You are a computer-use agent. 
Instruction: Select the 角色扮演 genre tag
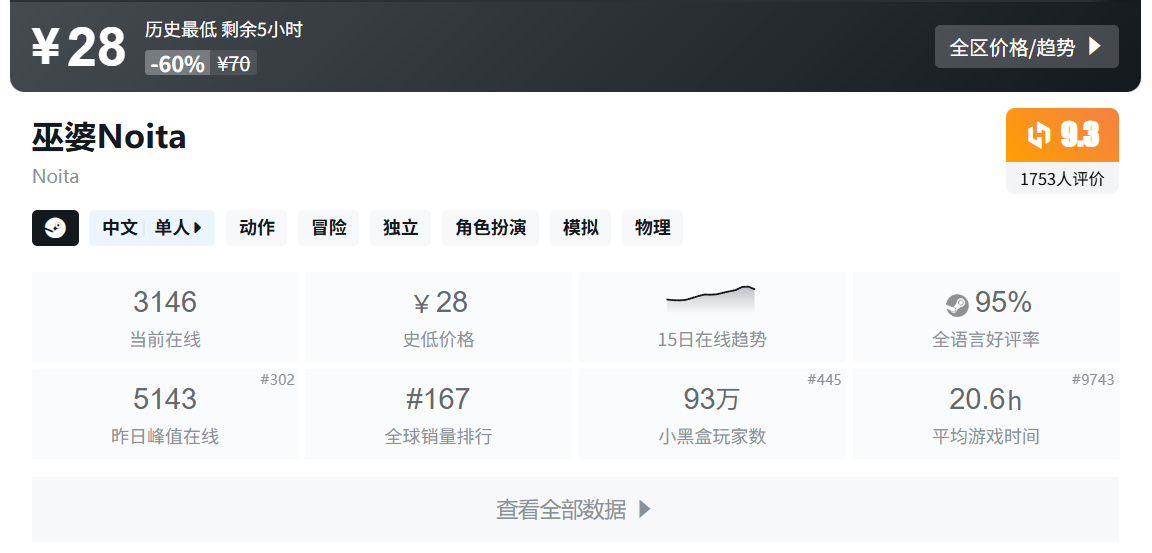pyautogui.click(x=490, y=228)
